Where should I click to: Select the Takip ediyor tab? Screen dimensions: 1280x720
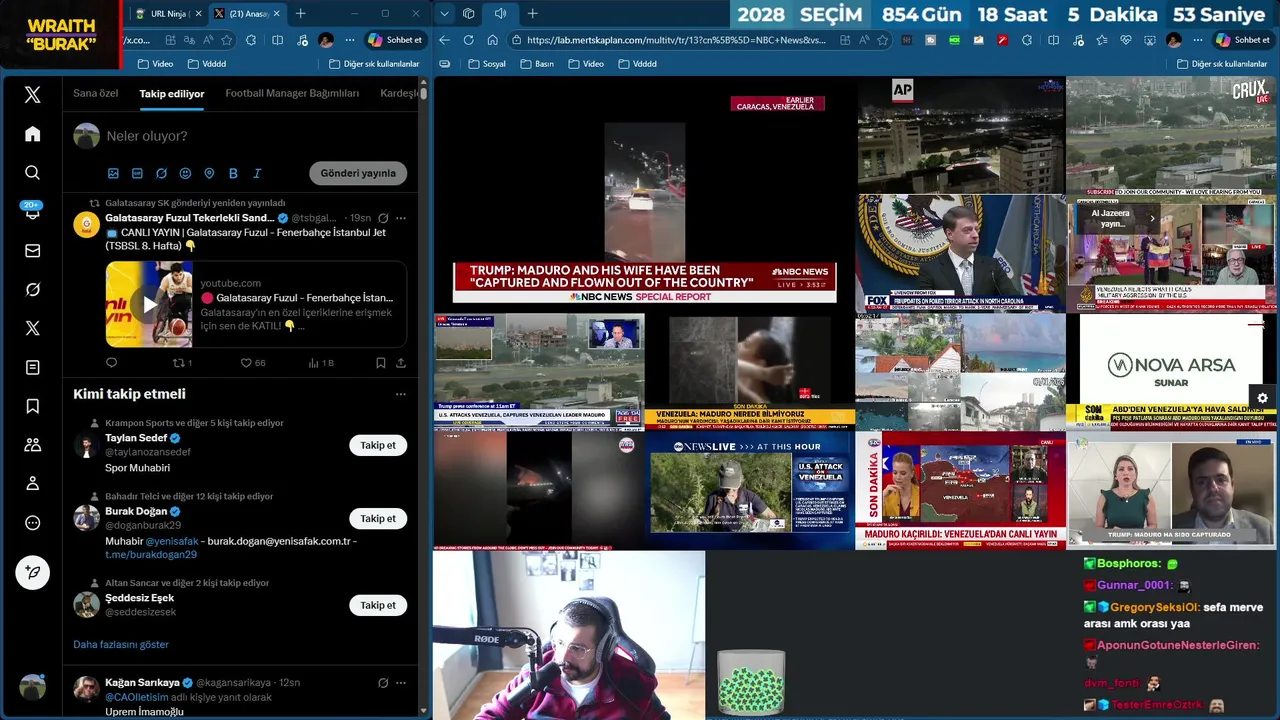point(172,93)
